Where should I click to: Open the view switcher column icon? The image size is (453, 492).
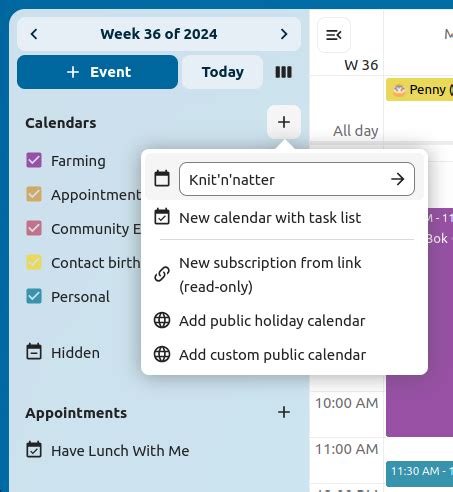pyautogui.click(x=284, y=72)
